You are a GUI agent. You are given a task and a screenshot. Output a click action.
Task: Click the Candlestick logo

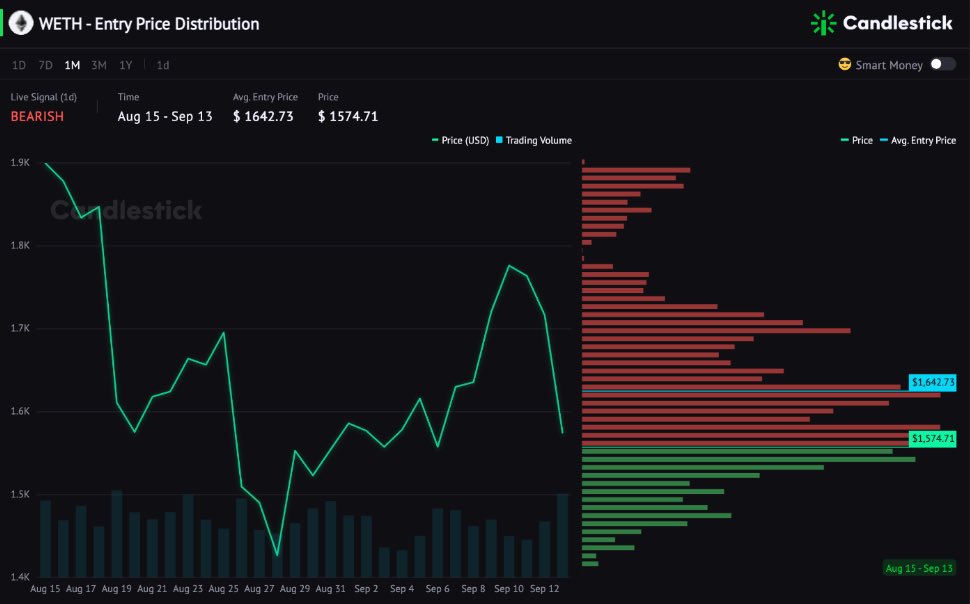[x=882, y=24]
